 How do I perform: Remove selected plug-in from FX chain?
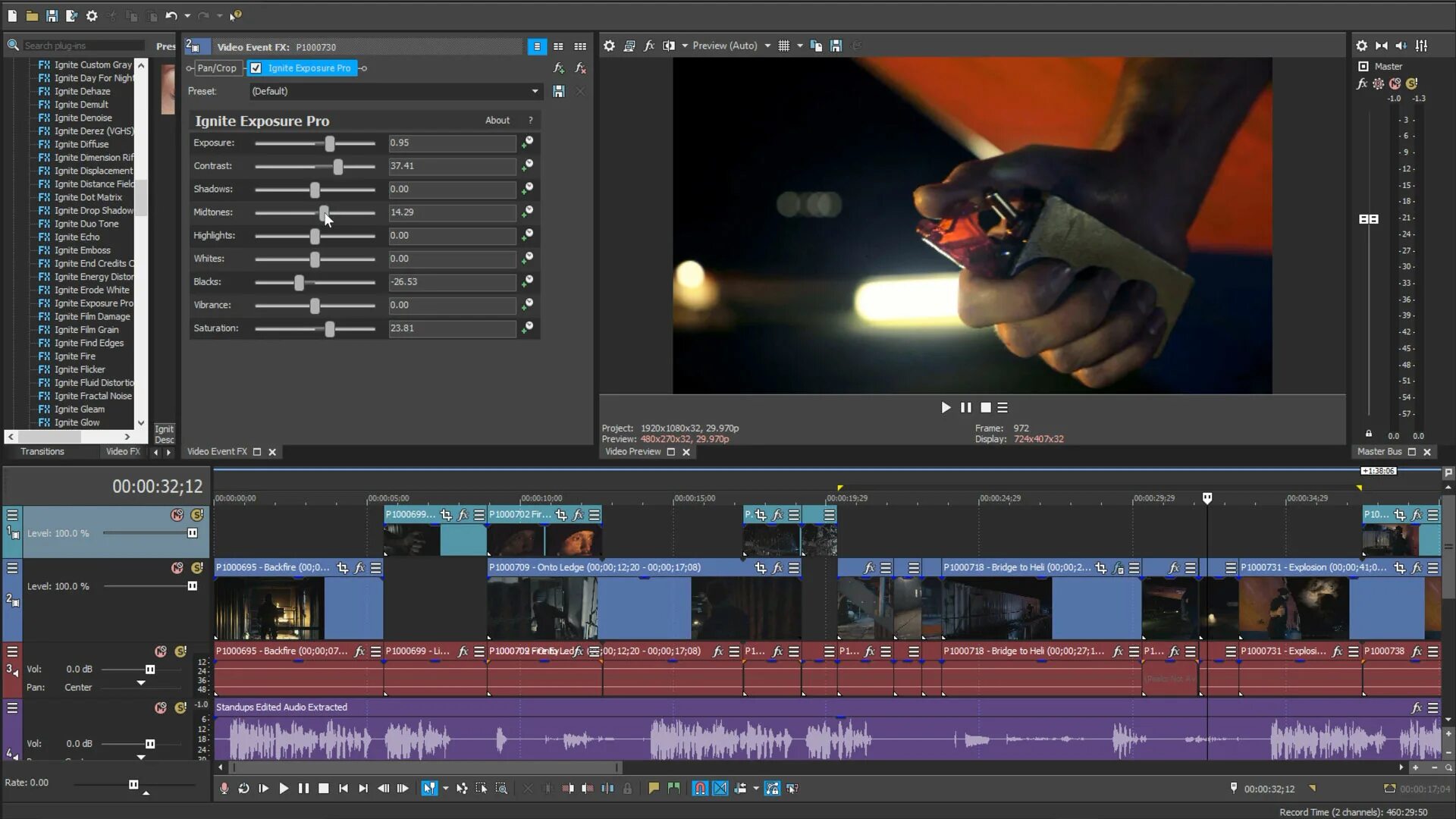point(581,68)
